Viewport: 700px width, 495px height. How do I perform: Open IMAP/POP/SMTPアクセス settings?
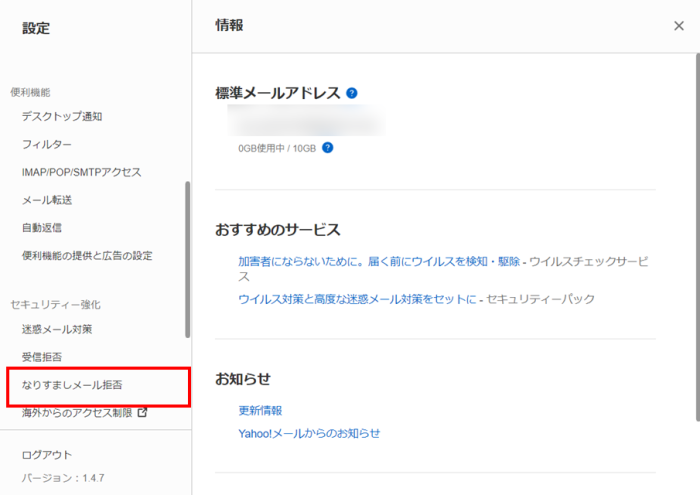pyautogui.click(x=81, y=172)
